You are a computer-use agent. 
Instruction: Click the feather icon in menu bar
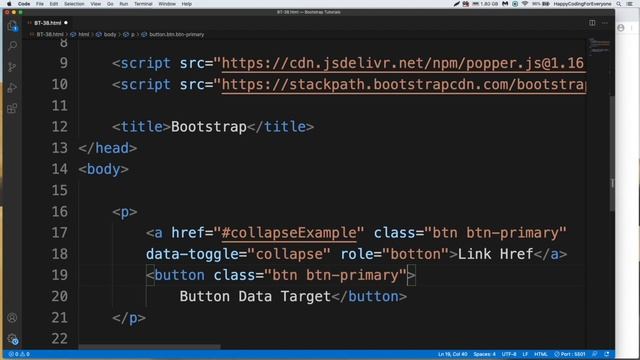pos(456,4)
